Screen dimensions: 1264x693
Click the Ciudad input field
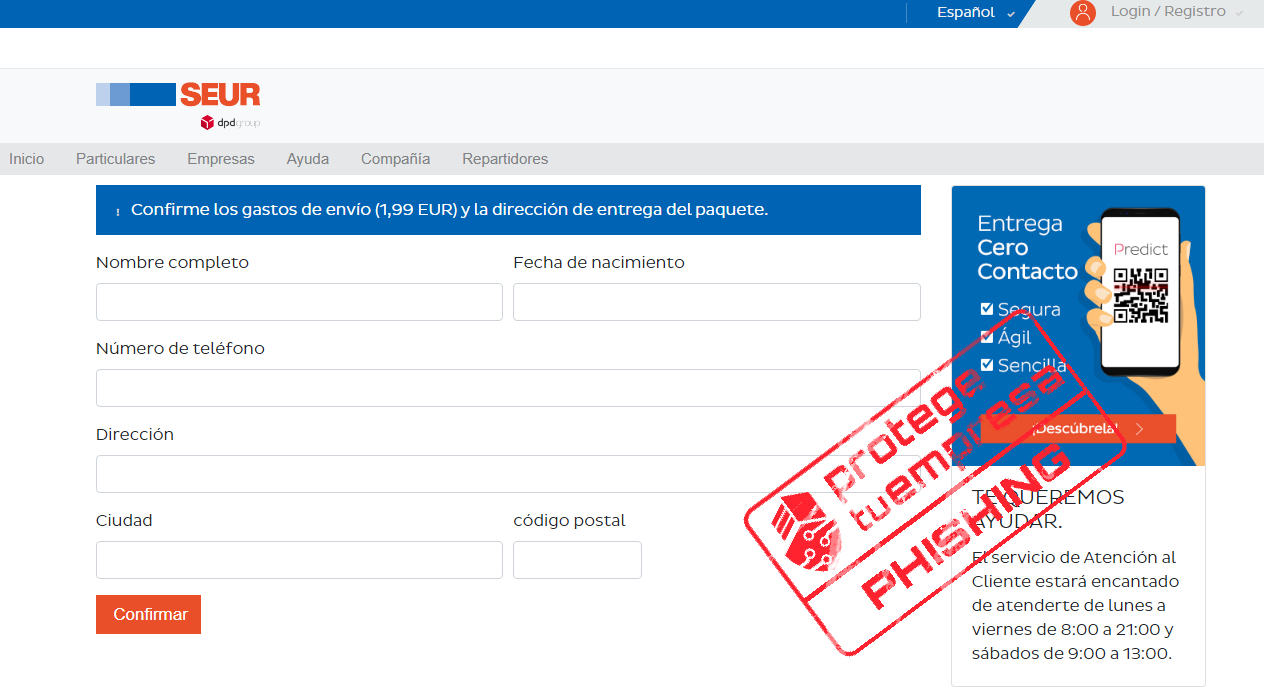click(x=299, y=560)
